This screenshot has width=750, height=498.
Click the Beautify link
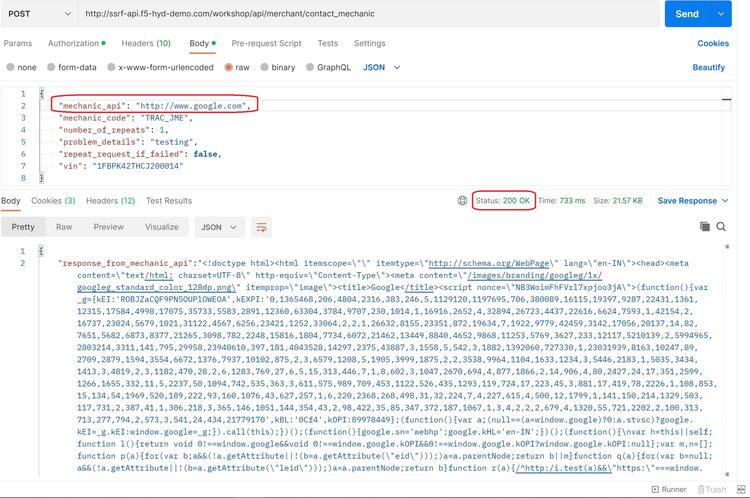click(x=708, y=67)
